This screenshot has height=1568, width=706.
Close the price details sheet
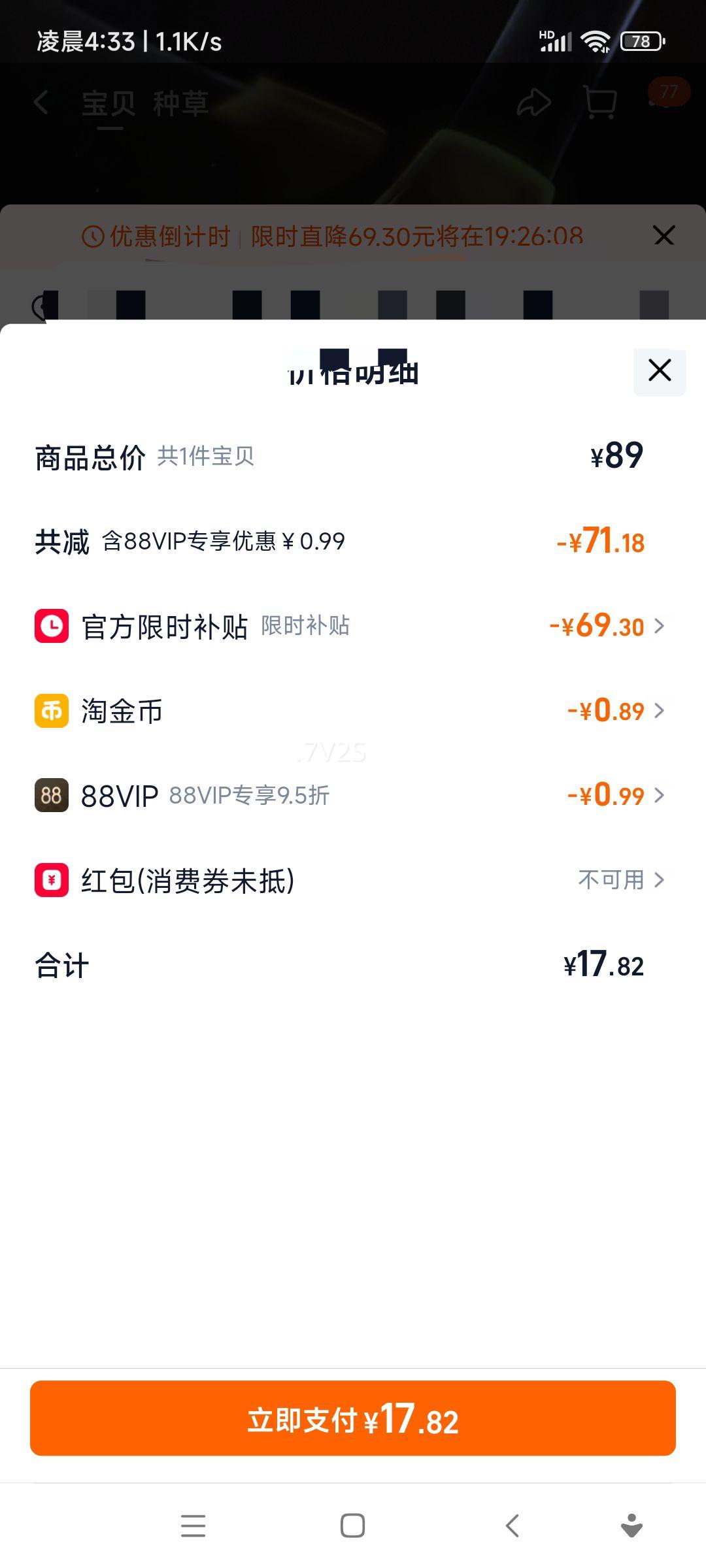tap(660, 370)
